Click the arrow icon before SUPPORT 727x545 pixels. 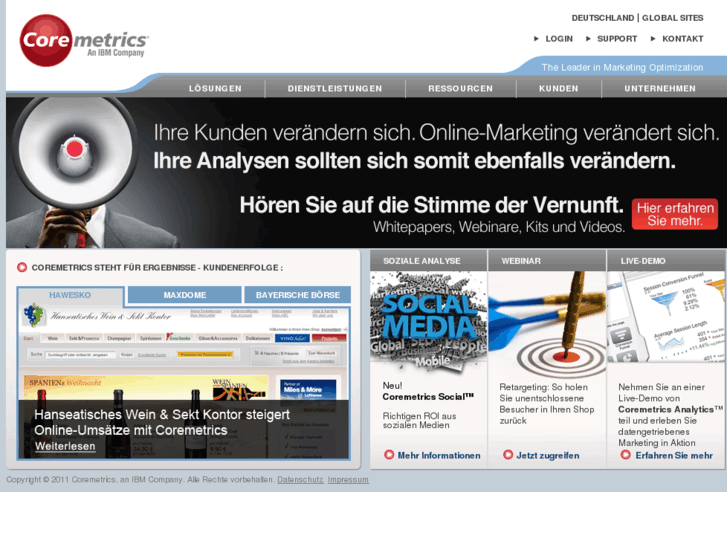point(588,39)
